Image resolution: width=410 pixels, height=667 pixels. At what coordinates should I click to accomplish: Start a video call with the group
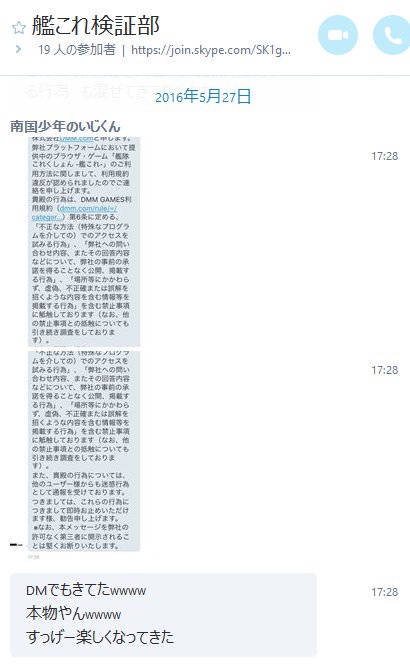(x=338, y=35)
